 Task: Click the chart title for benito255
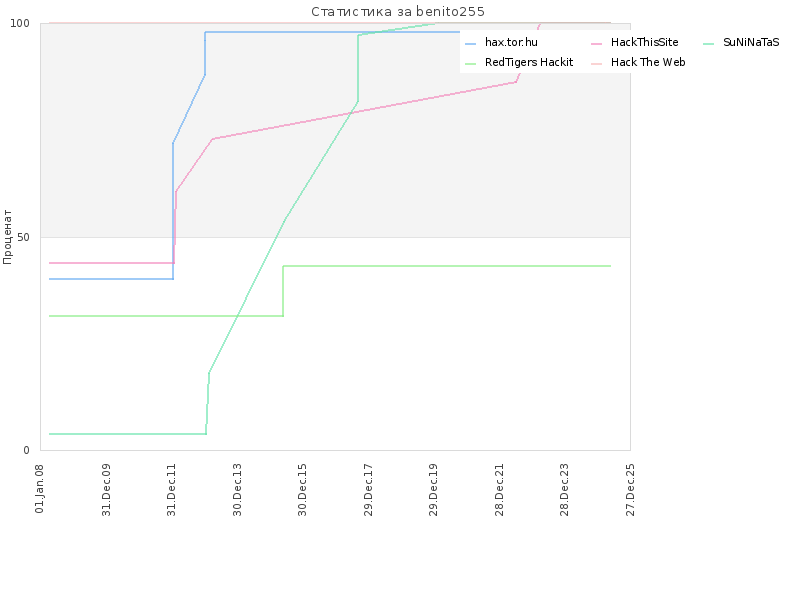point(398,11)
